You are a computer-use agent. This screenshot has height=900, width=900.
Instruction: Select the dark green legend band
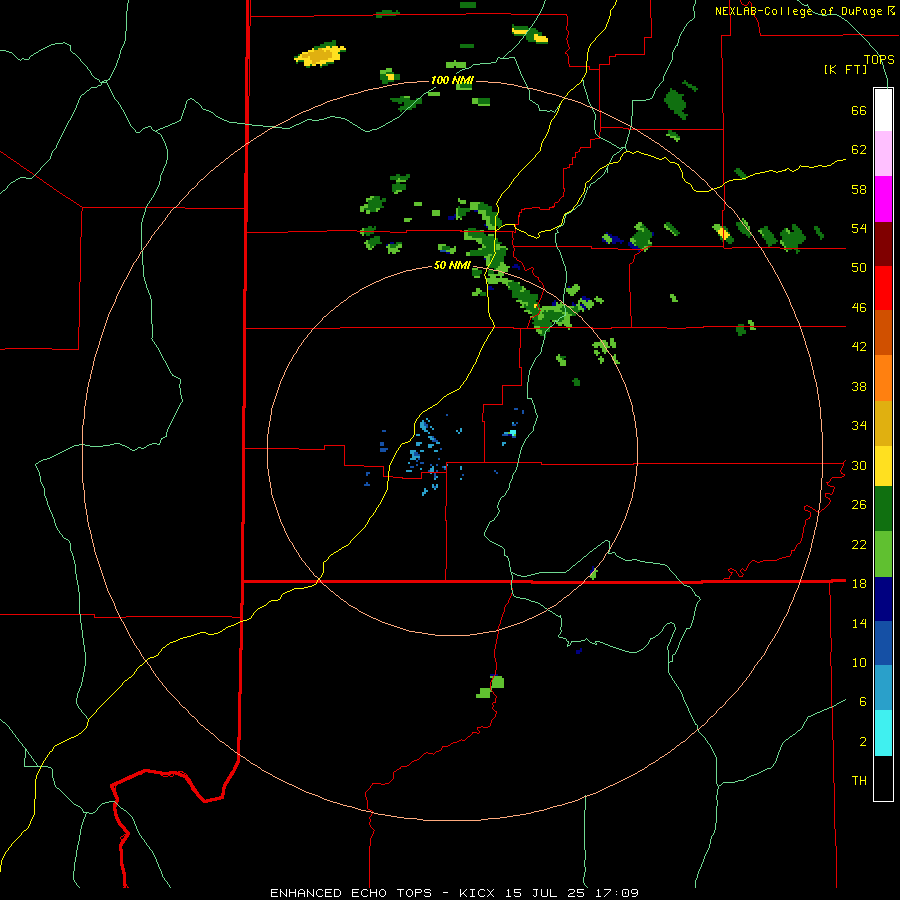[883, 509]
